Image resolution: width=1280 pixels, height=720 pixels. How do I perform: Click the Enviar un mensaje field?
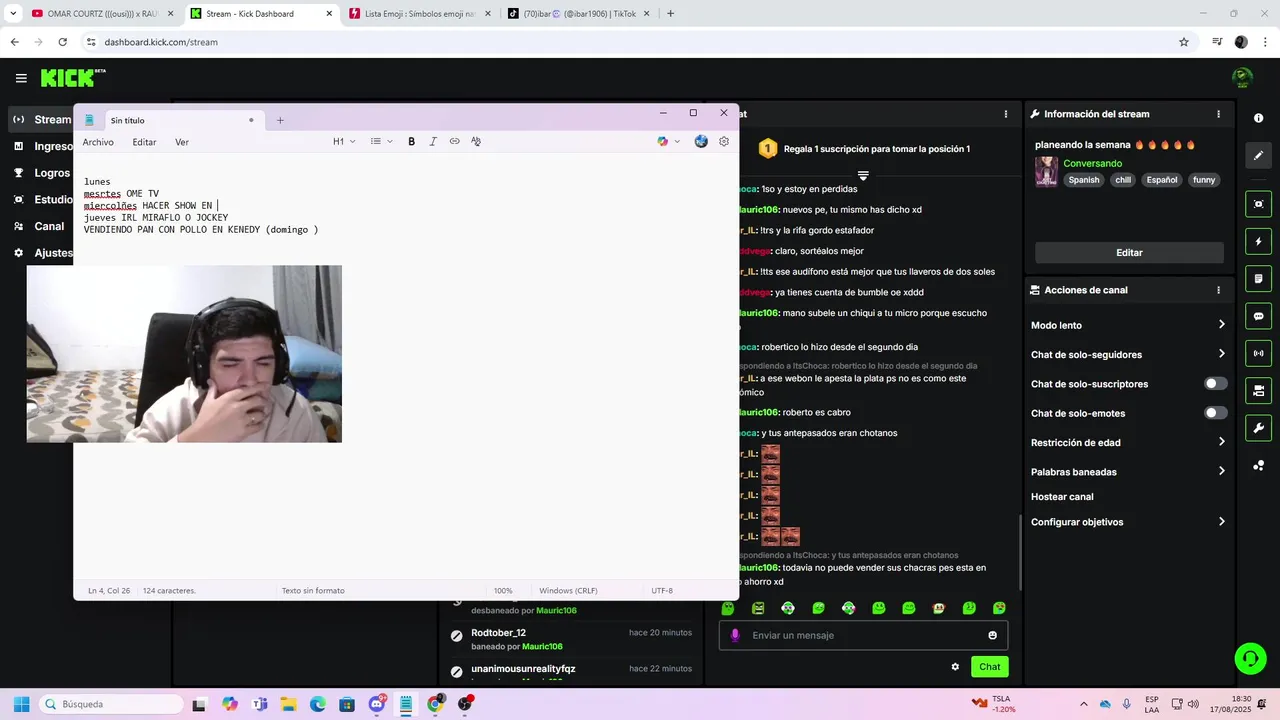tap(863, 635)
